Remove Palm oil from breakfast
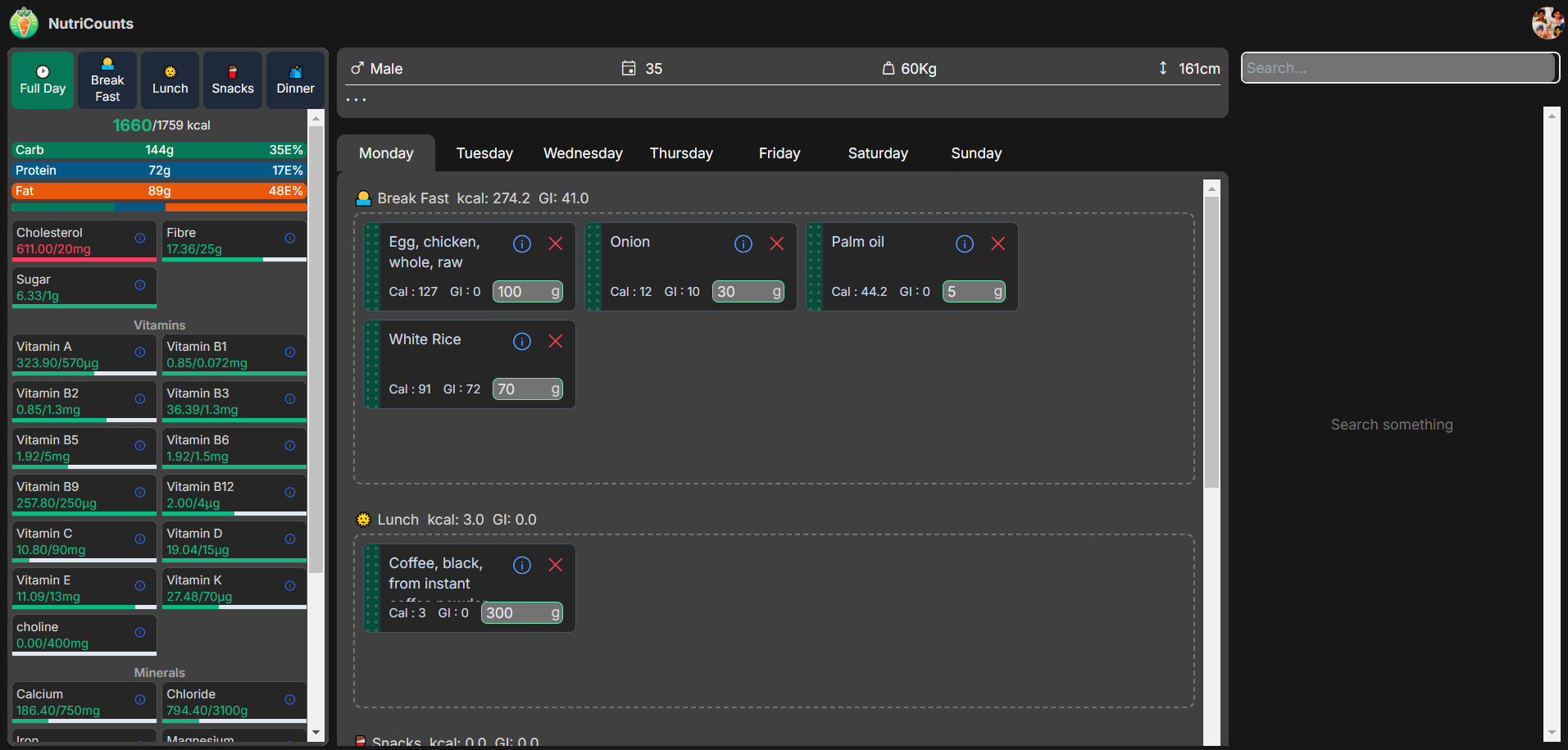 coord(998,243)
